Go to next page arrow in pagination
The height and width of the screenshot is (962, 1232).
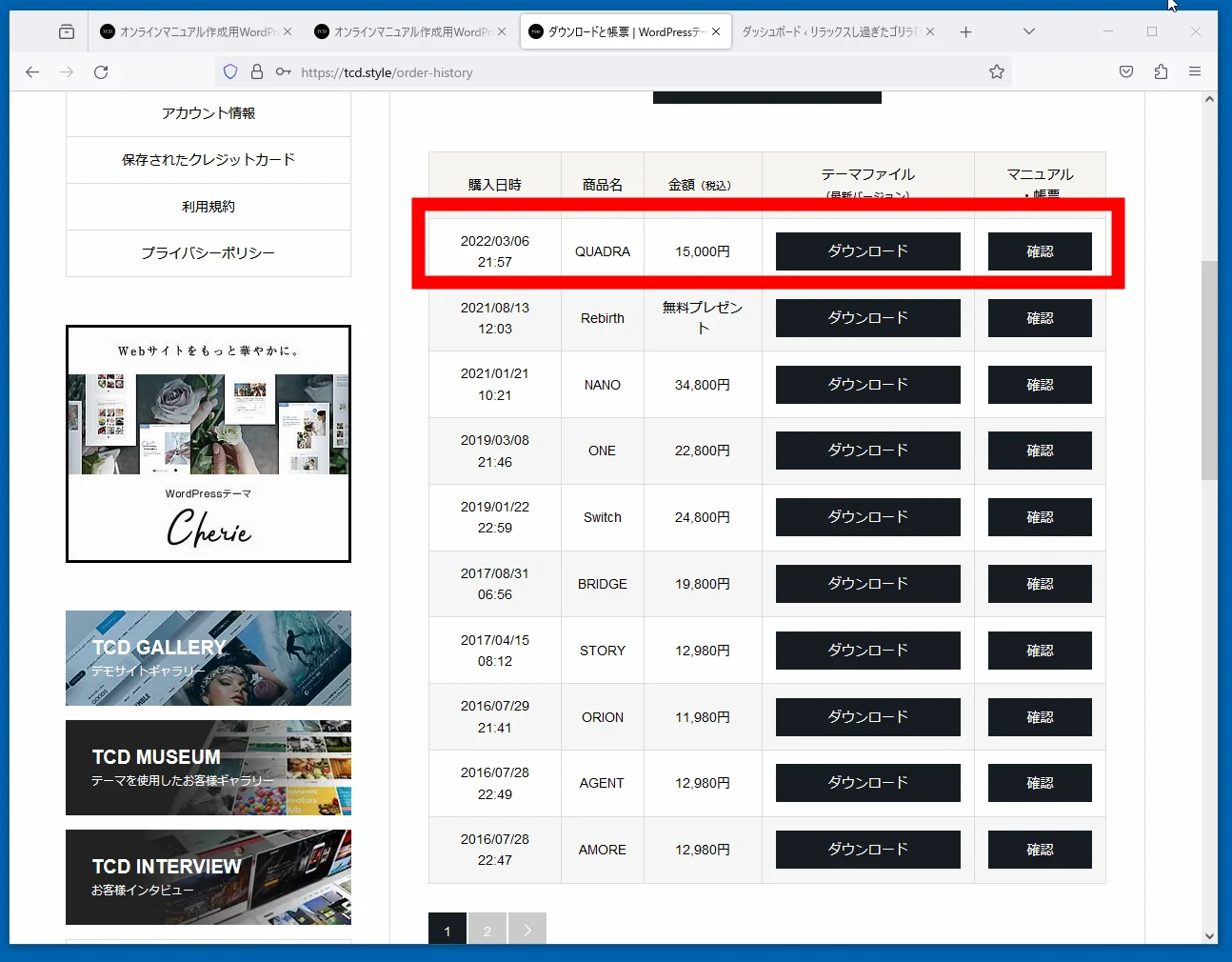pos(527,930)
